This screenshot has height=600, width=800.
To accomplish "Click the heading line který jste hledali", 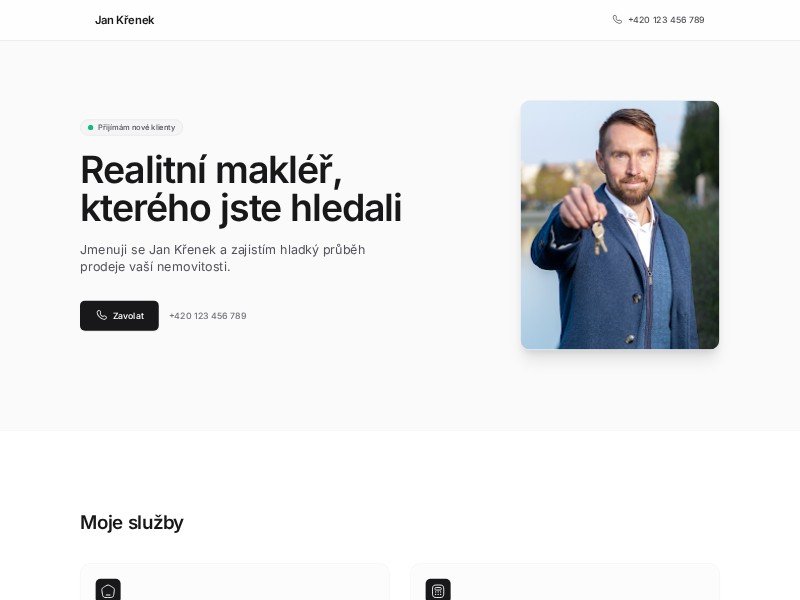I will pyautogui.click(x=241, y=208).
